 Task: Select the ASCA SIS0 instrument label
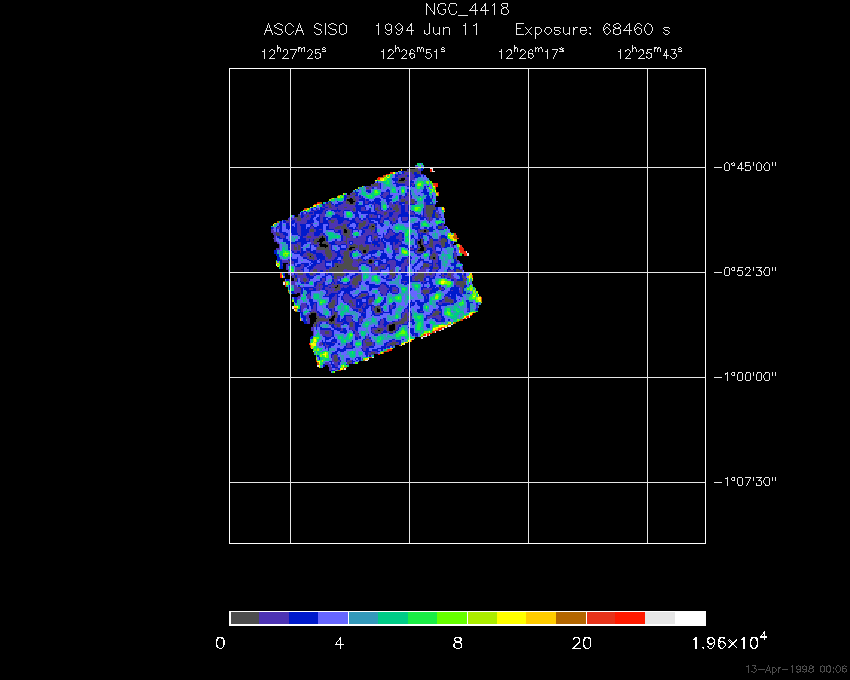tap(306, 29)
